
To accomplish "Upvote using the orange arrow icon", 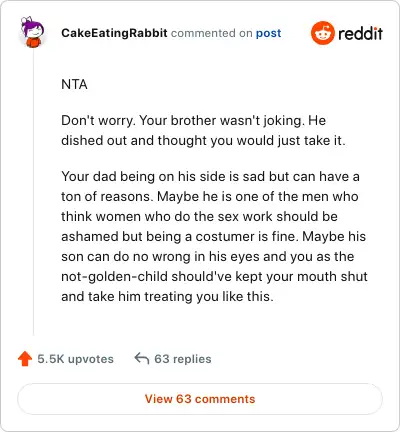I will [25, 359].
